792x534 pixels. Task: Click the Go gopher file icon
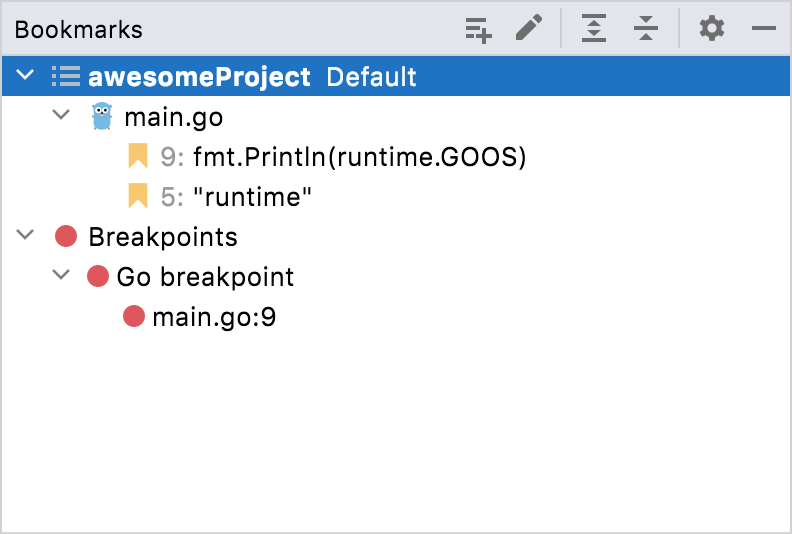101,117
